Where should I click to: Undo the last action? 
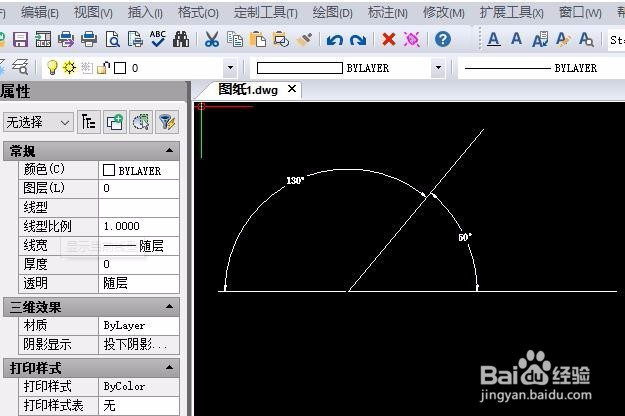pos(334,40)
